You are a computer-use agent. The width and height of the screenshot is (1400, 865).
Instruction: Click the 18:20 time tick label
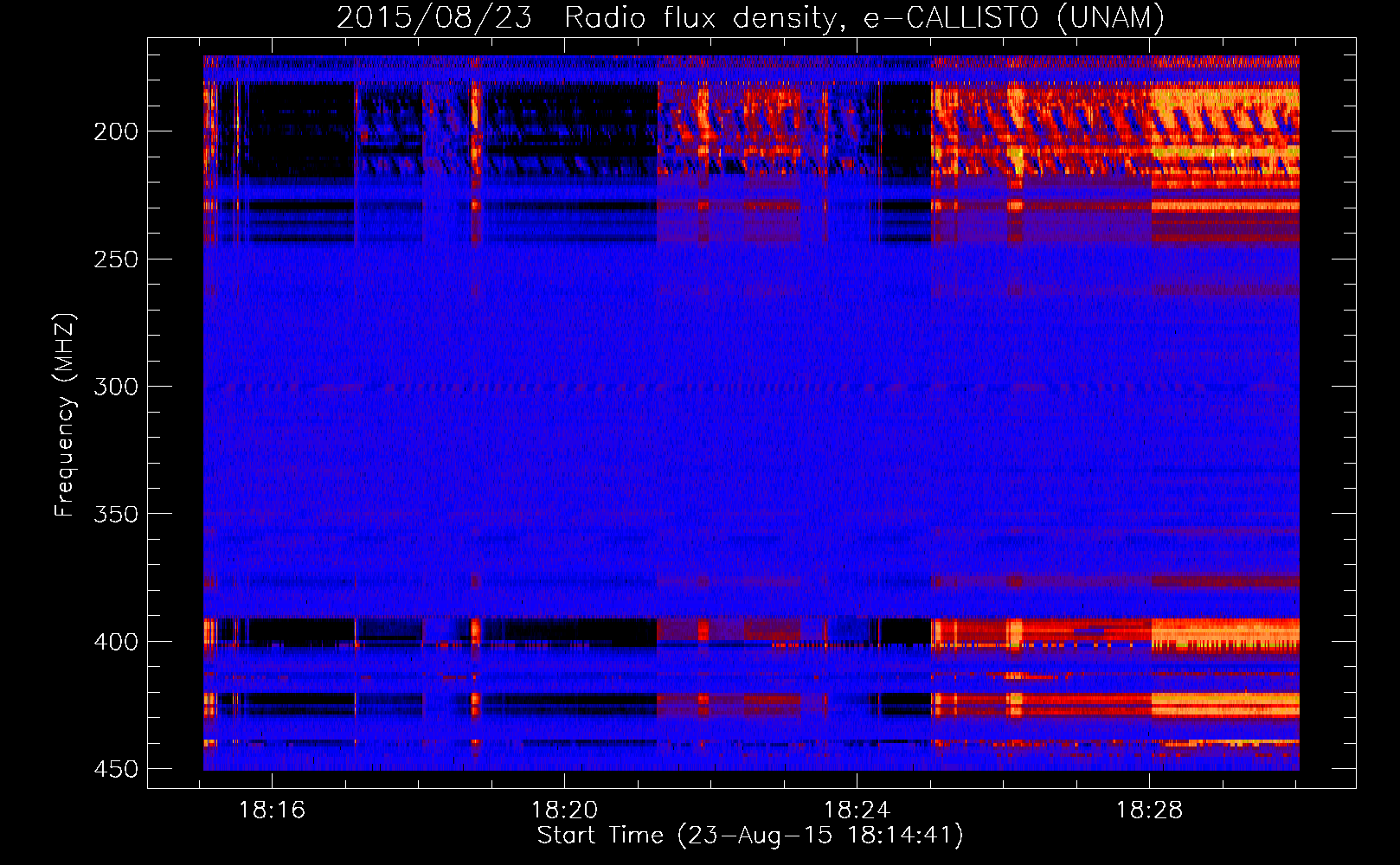coord(564,811)
